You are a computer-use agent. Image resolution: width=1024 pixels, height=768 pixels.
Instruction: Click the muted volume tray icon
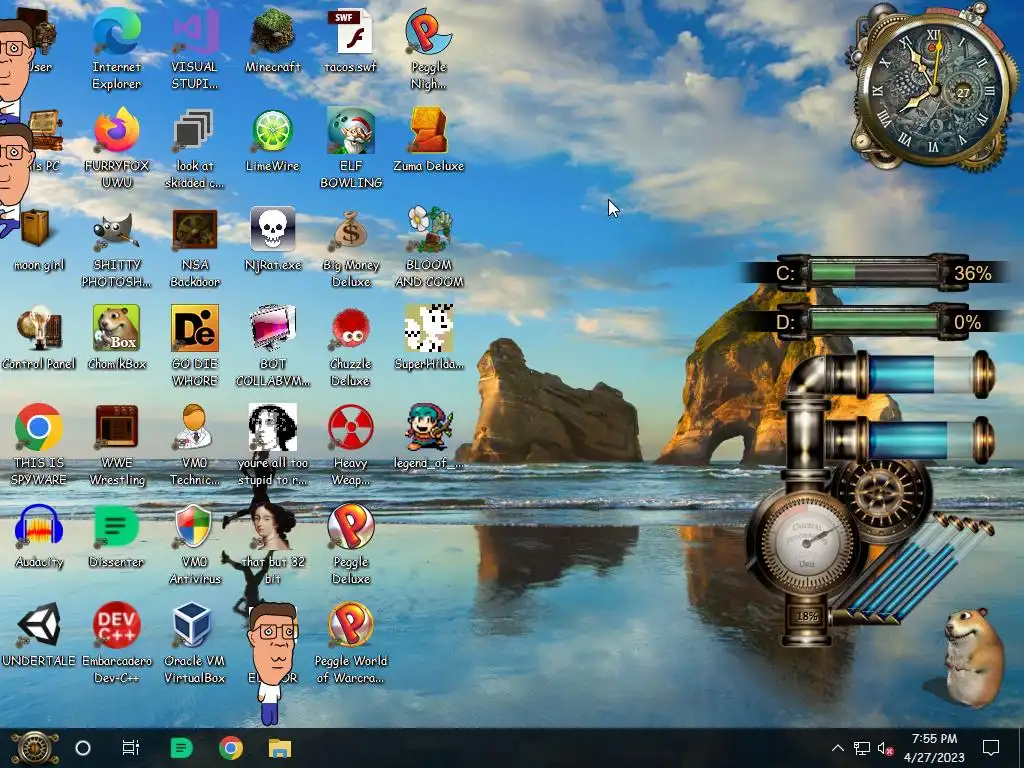[886, 748]
